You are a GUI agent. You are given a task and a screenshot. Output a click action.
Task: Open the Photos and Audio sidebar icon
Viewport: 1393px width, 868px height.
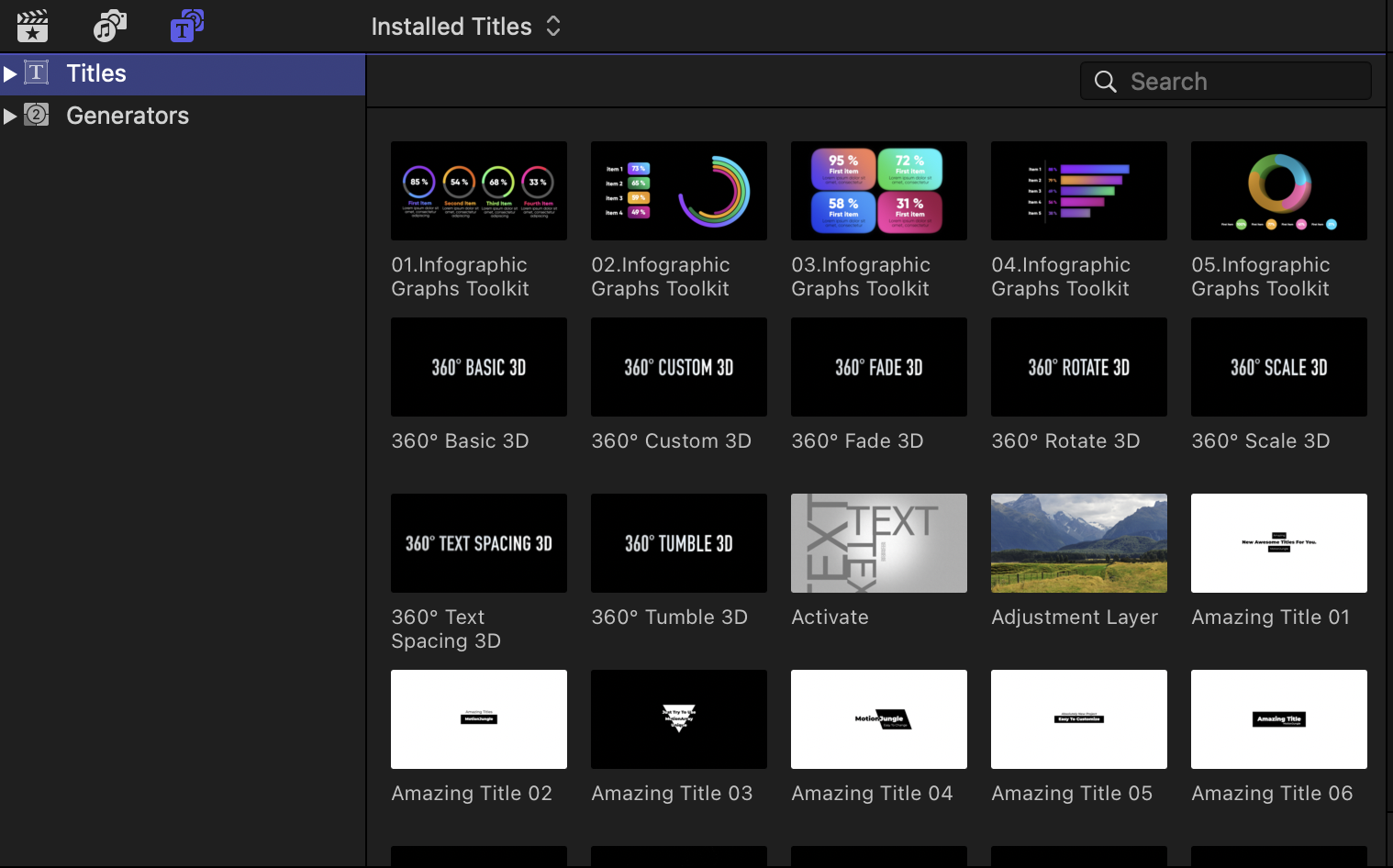pyautogui.click(x=110, y=26)
